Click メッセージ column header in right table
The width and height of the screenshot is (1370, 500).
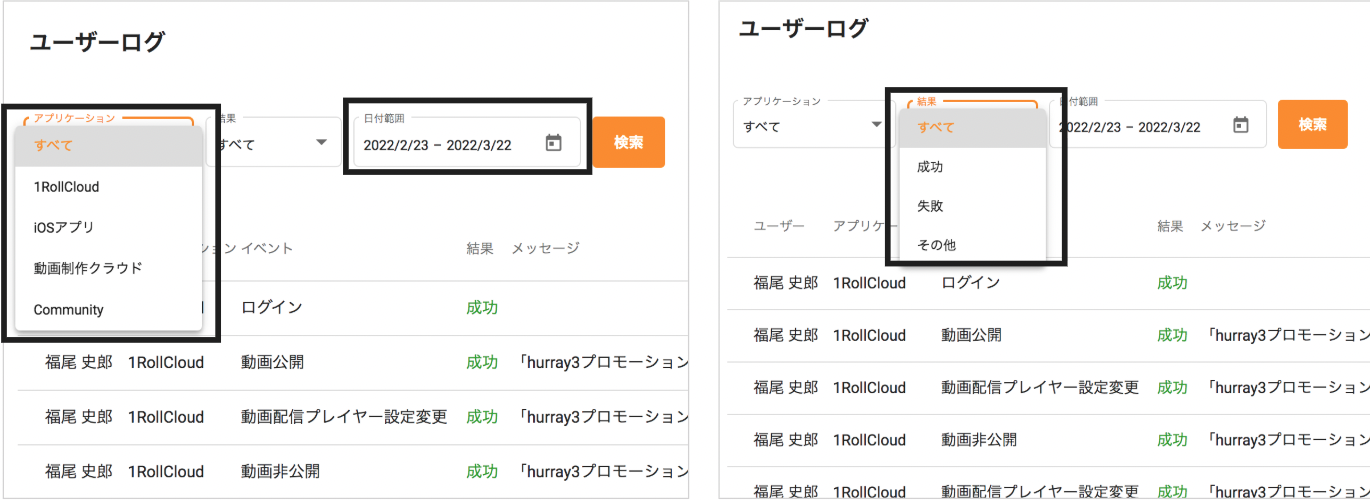(x=1233, y=226)
